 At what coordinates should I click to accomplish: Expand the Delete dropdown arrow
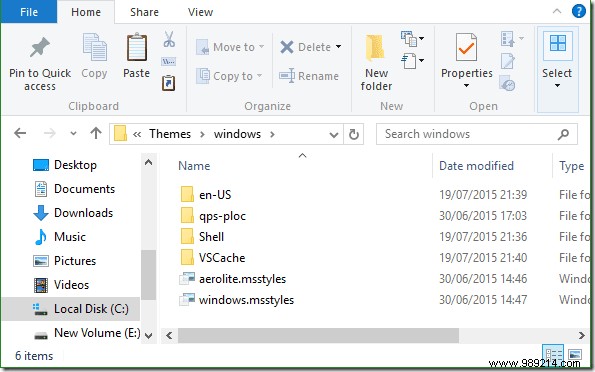[338, 47]
